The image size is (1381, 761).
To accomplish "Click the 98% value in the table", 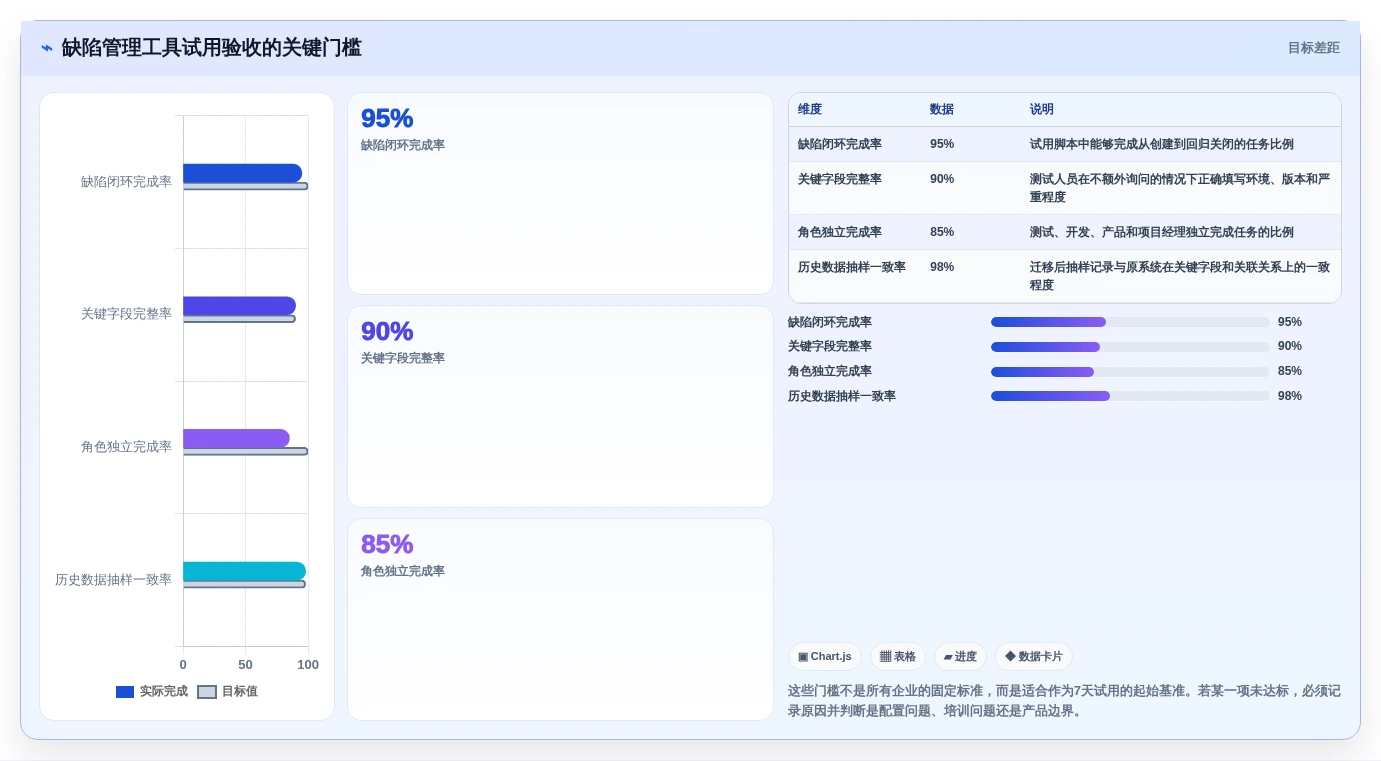I will click(942, 267).
